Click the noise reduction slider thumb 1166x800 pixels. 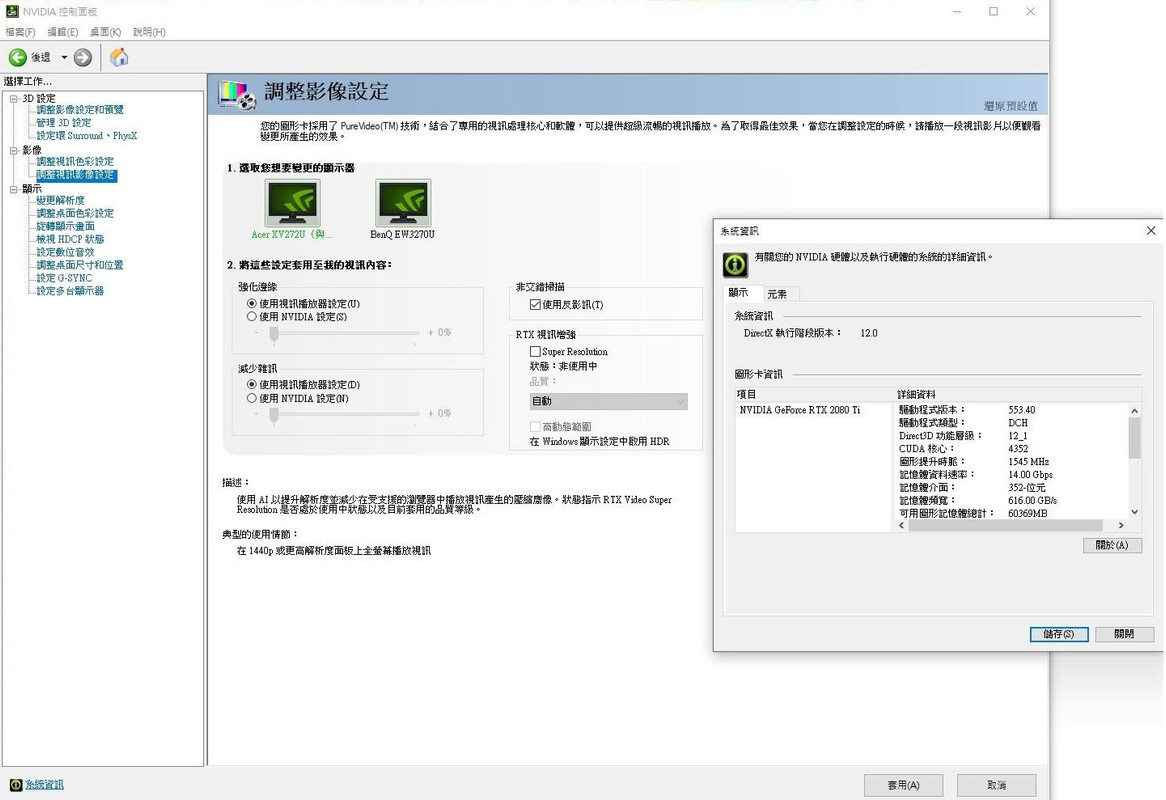tap(274, 416)
